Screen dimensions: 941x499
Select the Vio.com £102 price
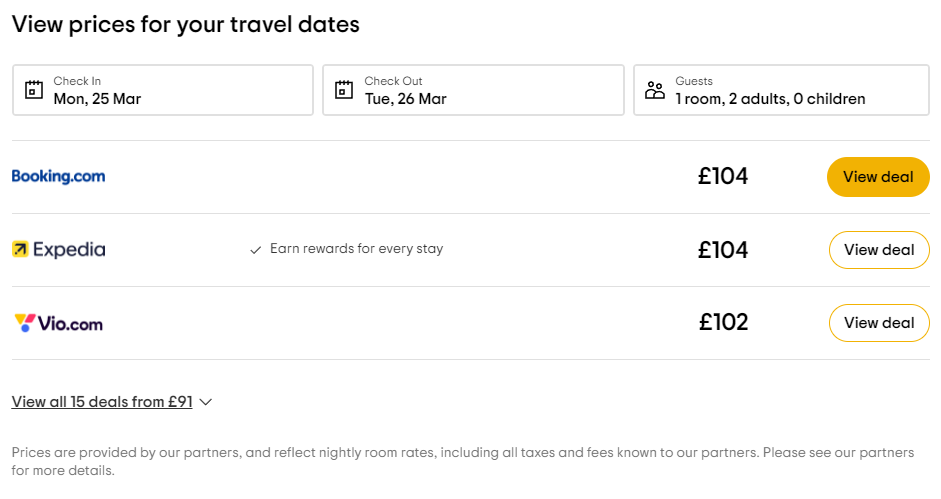[723, 323]
